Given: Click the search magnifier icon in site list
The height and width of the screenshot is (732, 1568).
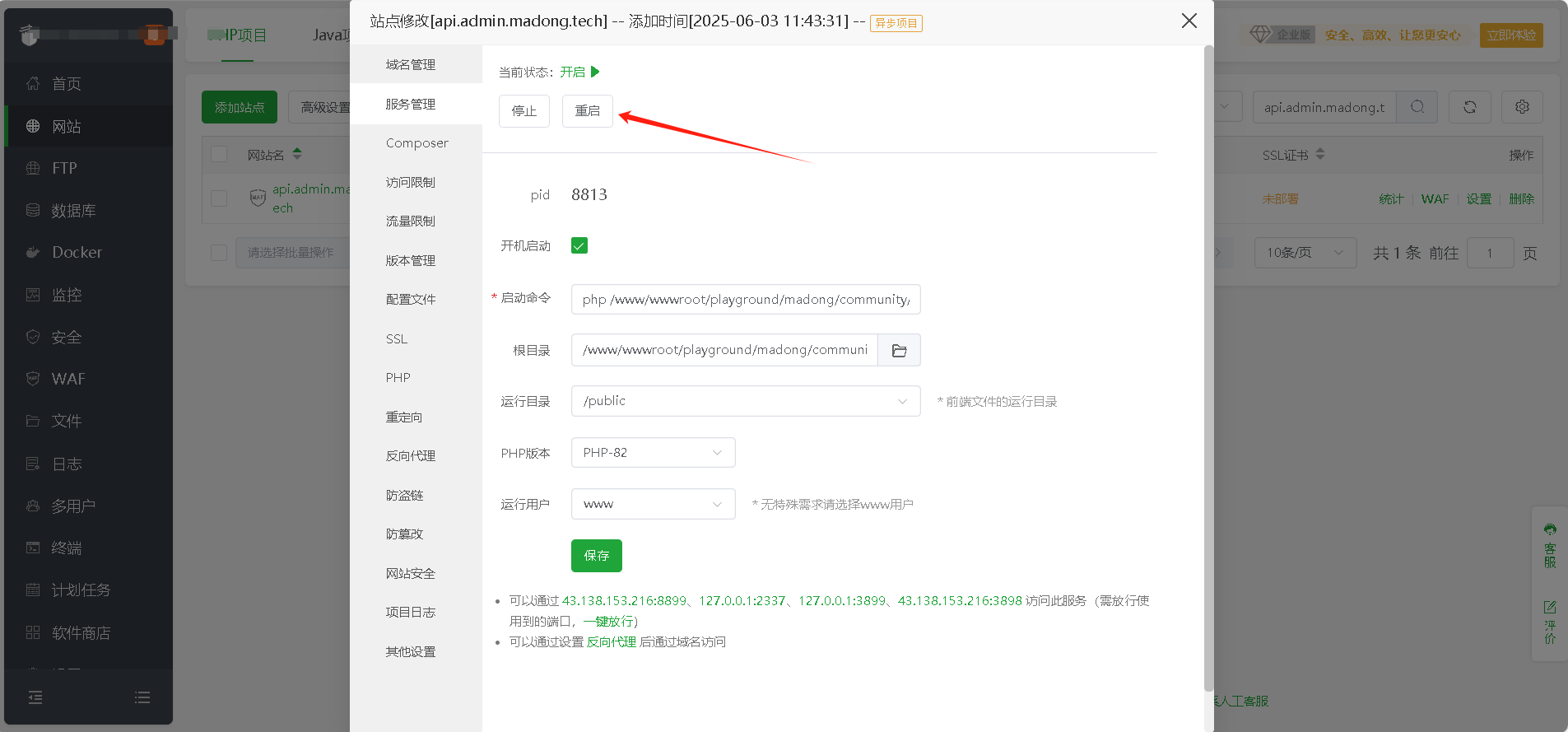Looking at the screenshot, I should [x=1417, y=107].
